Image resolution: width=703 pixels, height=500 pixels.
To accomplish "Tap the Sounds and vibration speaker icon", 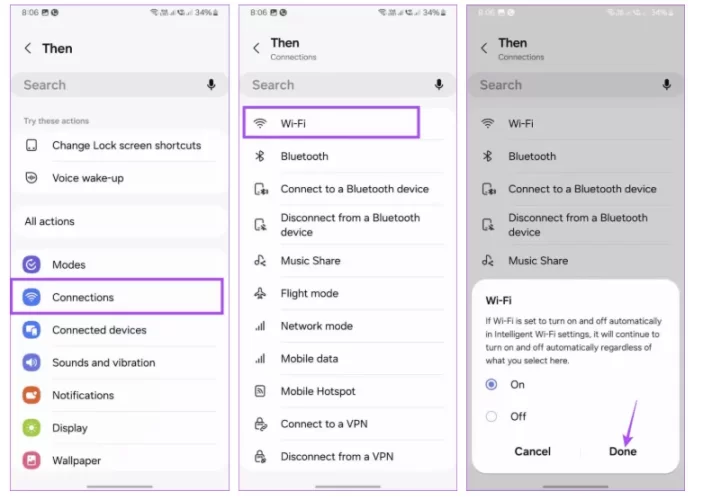I will (31, 363).
